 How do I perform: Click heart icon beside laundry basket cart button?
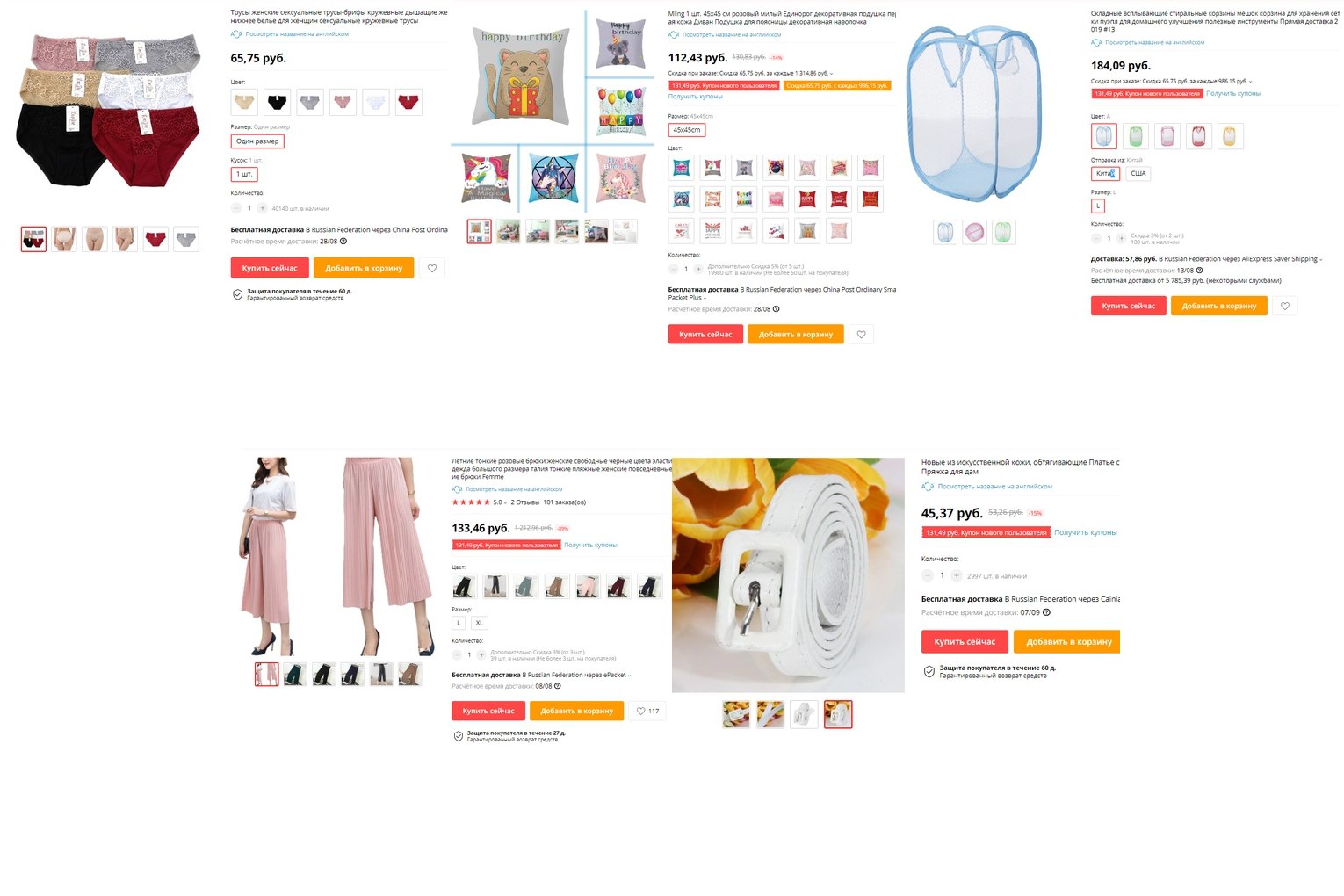point(1285,307)
